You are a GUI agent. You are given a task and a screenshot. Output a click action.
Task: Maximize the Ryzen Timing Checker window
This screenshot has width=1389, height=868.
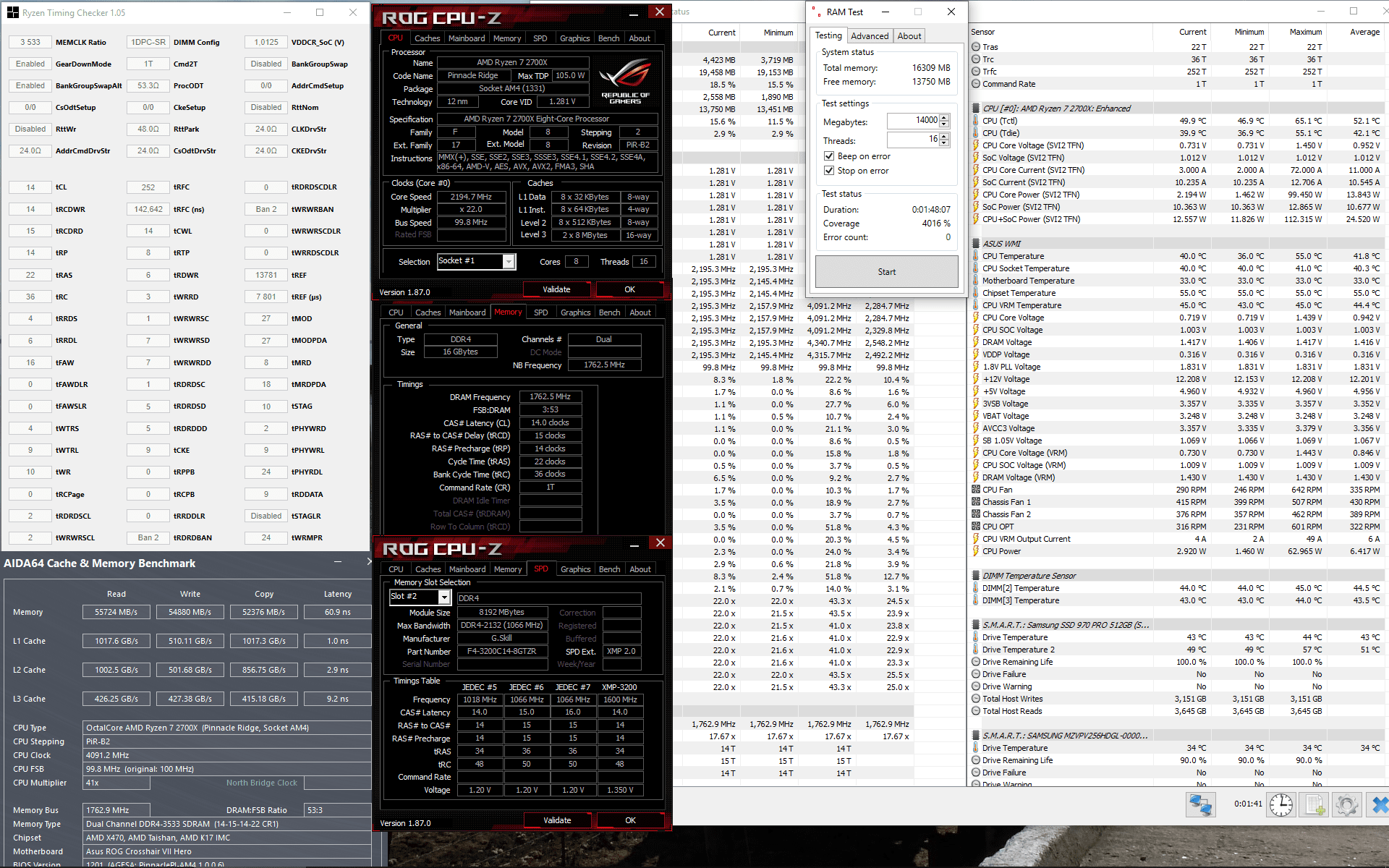point(320,12)
